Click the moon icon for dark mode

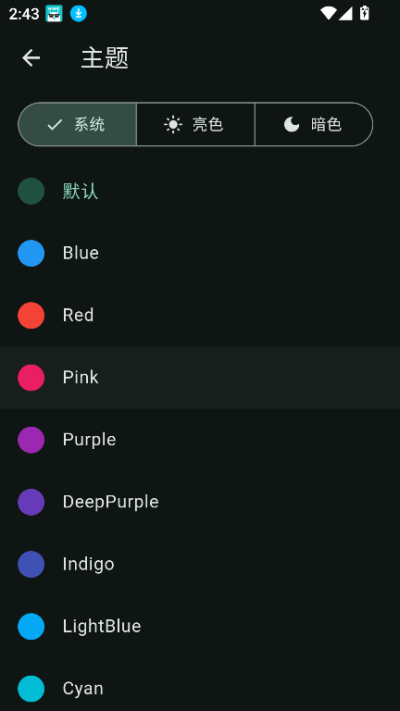[292, 124]
